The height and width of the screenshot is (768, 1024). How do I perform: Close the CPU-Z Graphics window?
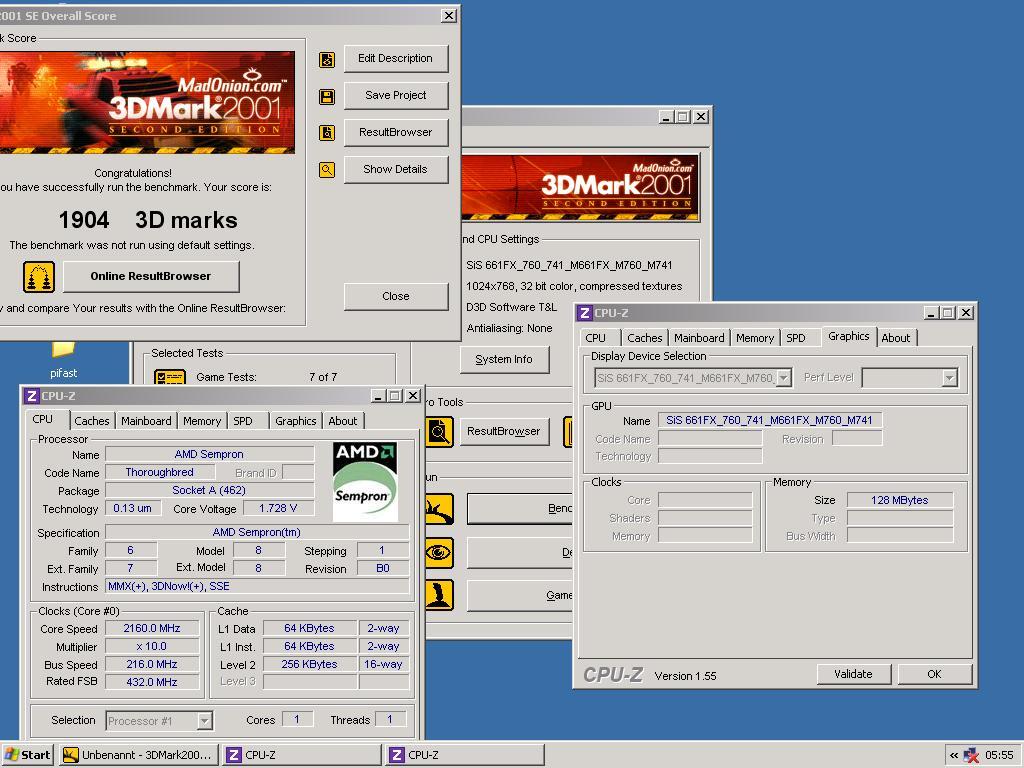tap(966, 313)
